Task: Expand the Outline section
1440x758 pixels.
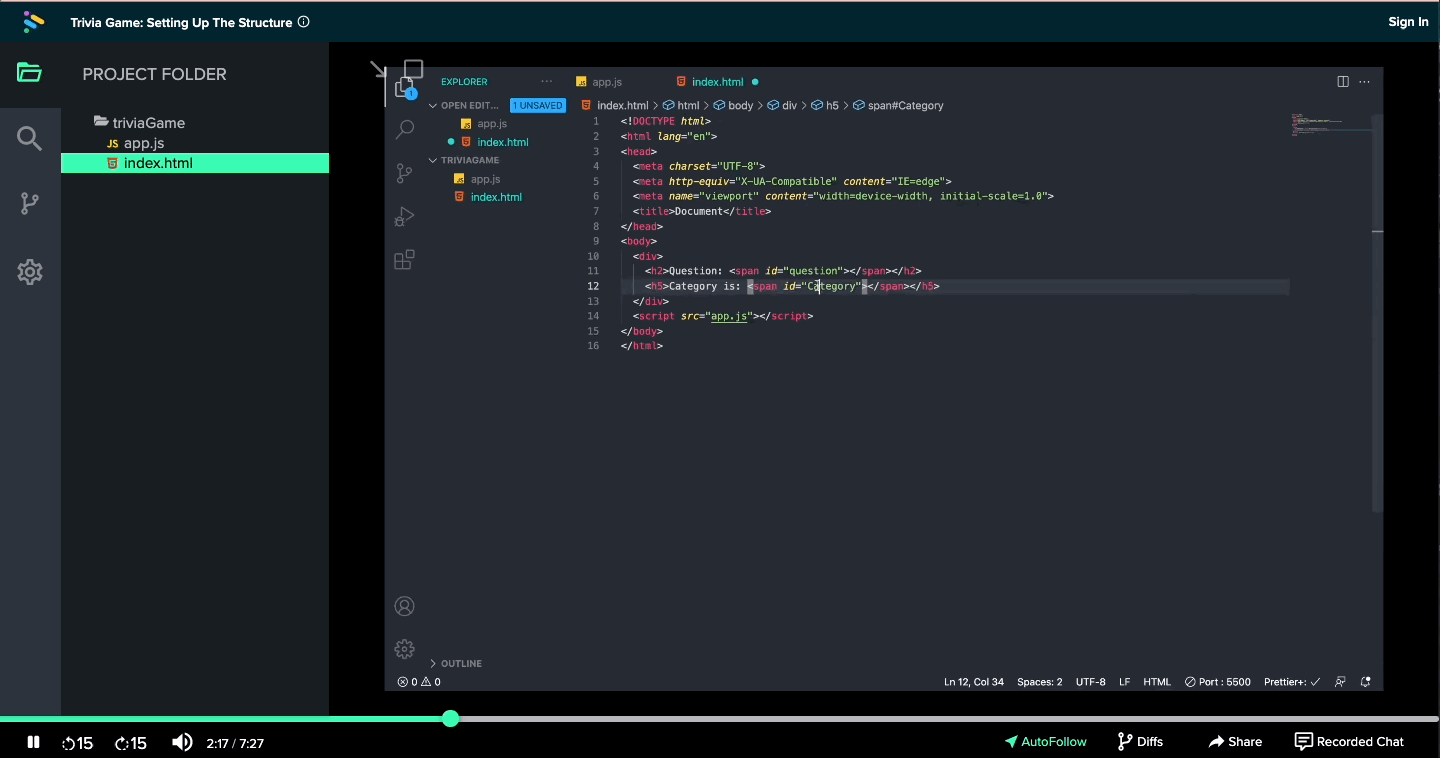Action: [460, 663]
